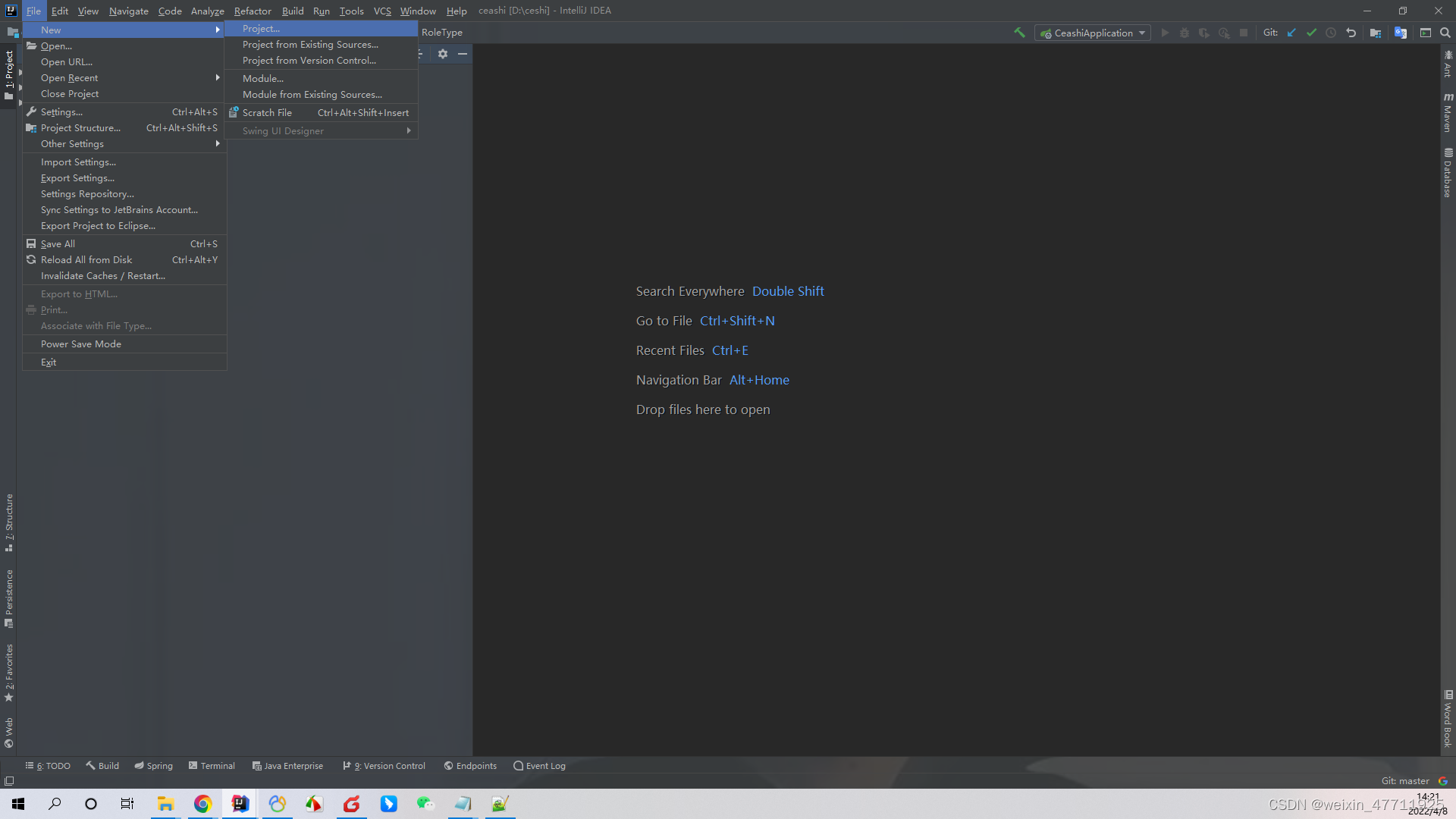Click the Git Update Project arrow icon
This screenshot has width=1456, height=819.
click(x=1291, y=33)
